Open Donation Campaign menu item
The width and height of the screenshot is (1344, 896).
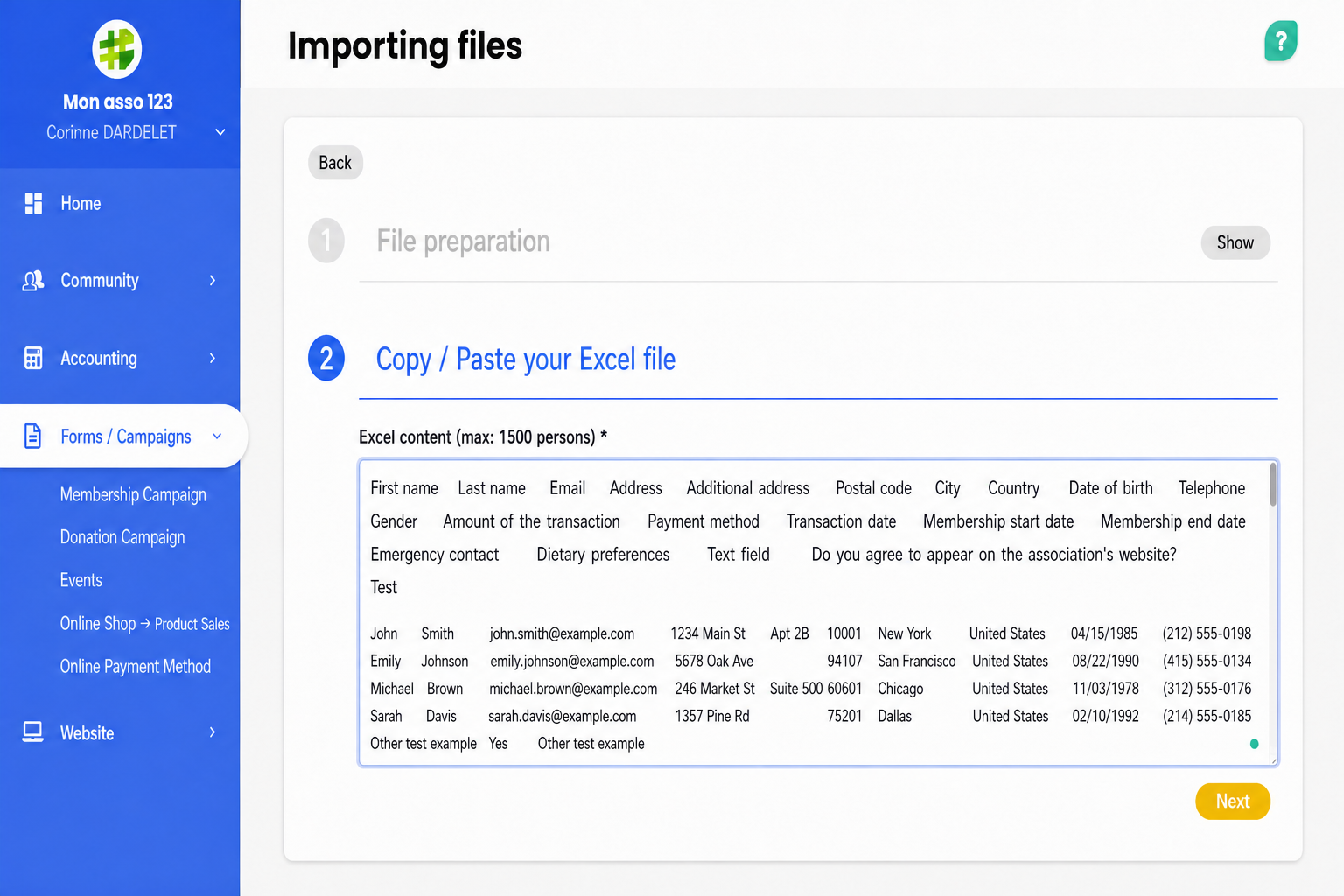tap(122, 537)
